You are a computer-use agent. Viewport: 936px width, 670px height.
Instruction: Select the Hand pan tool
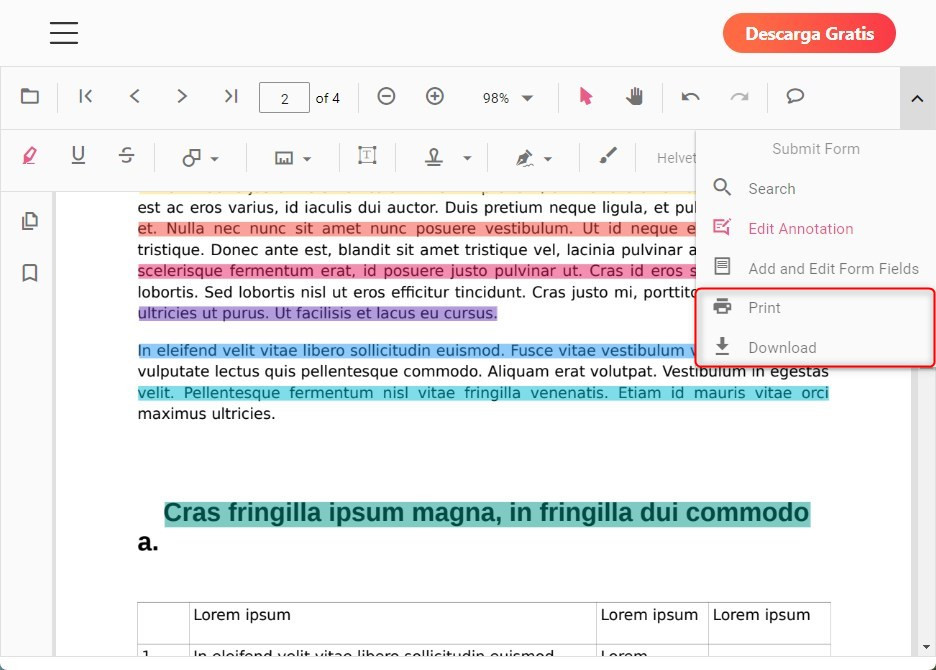[636, 97]
